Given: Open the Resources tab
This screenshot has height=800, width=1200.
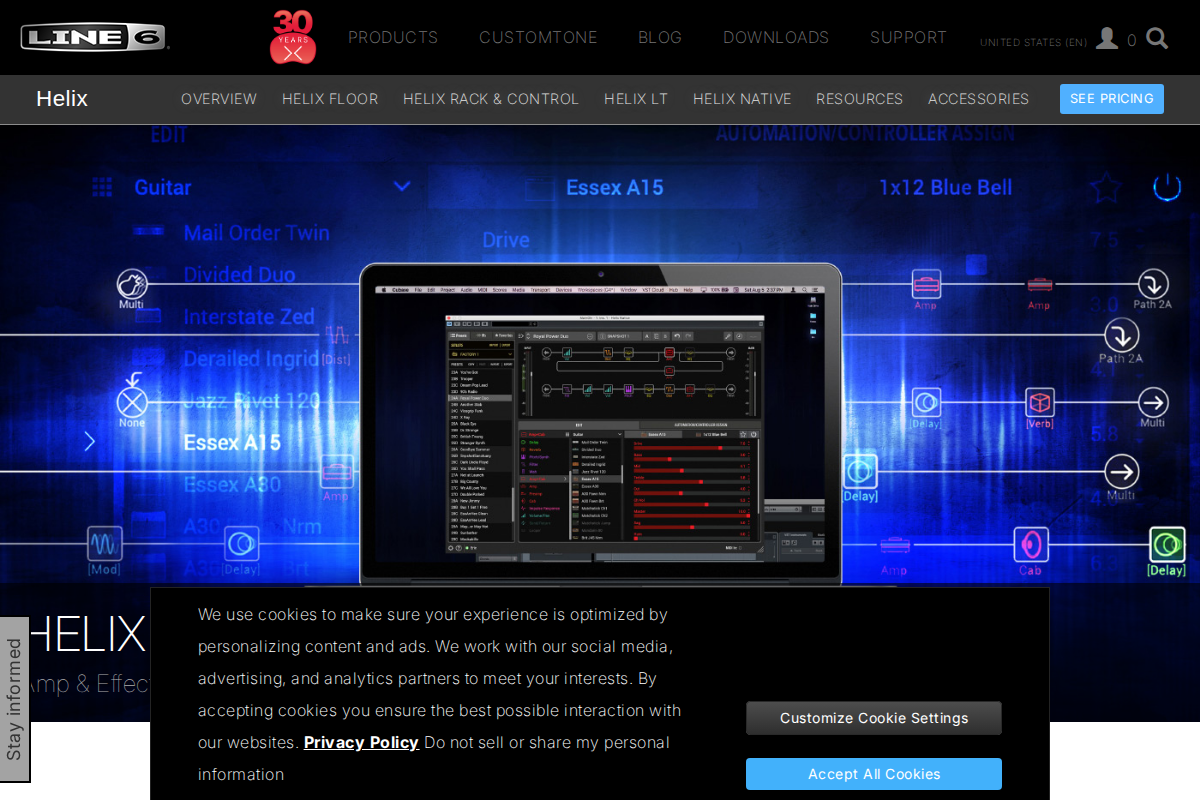Looking at the screenshot, I should click(859, 99).
